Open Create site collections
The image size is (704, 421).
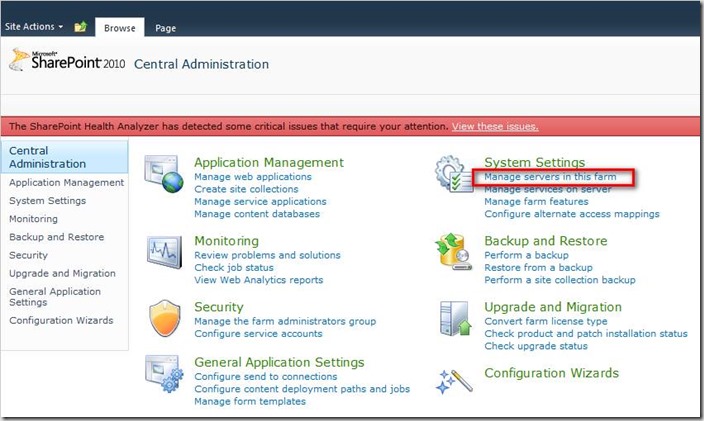coord(246,189)
